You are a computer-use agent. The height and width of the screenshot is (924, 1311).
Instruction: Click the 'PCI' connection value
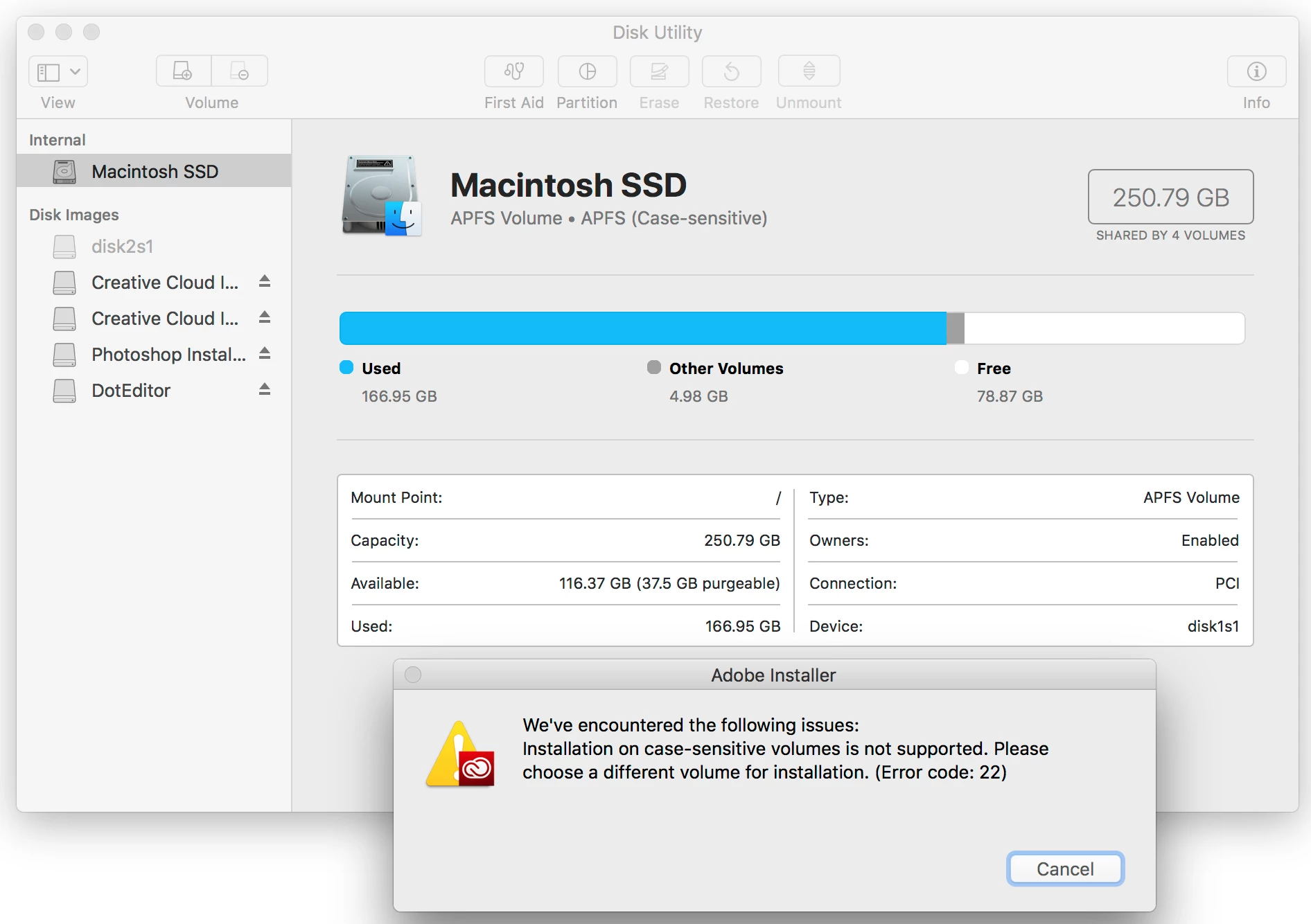coord(1227,583)
